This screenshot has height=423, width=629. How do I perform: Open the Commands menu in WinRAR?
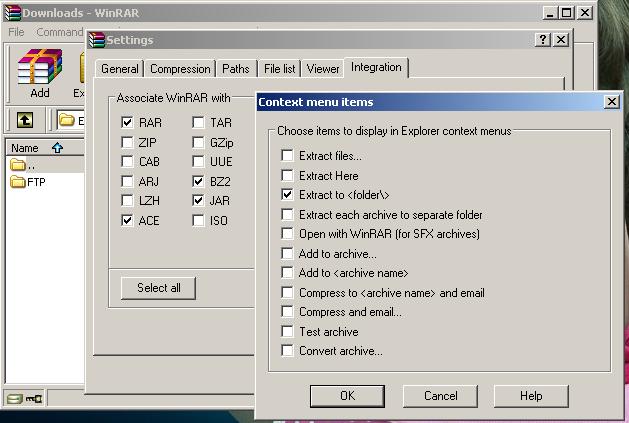60,32
